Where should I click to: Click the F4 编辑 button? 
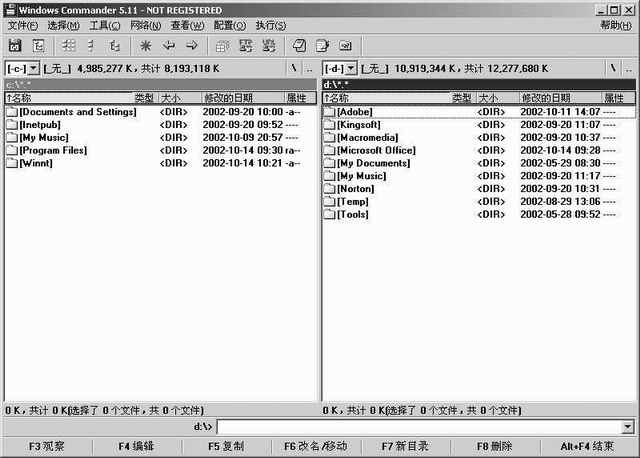tap(136, 447)
